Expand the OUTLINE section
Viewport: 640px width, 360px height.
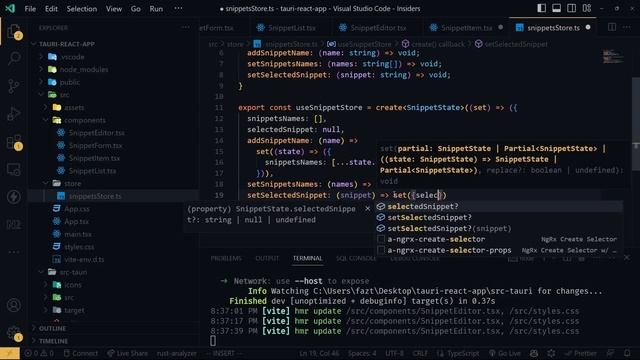click(x=52, y=328)
